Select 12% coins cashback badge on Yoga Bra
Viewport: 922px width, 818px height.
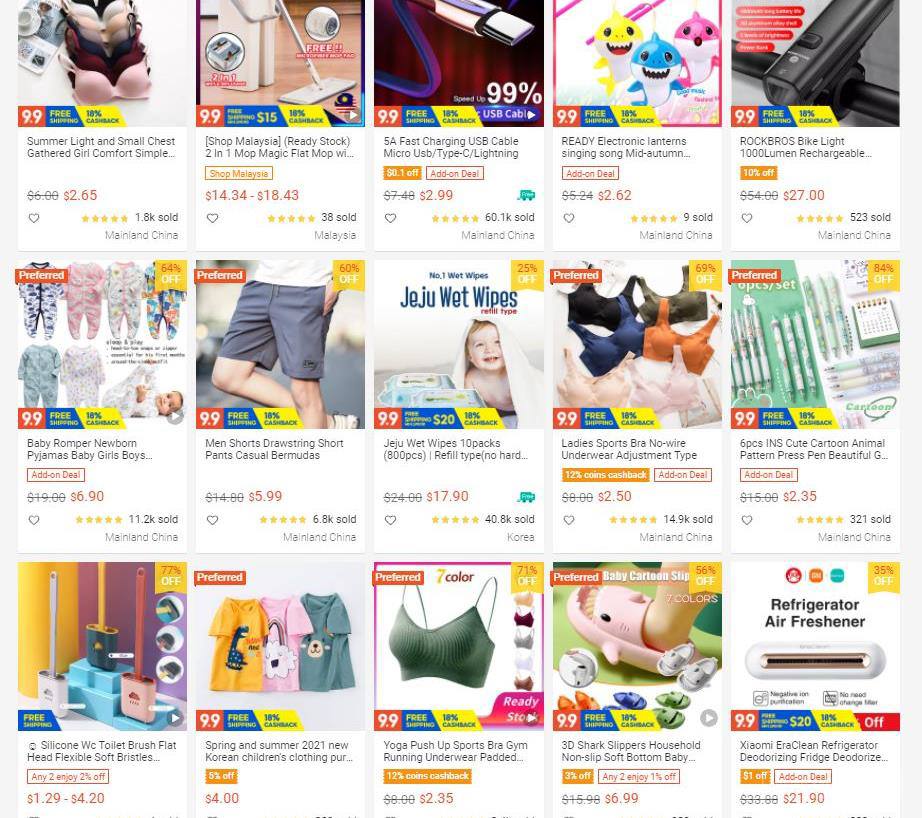[x=427, y=776]
